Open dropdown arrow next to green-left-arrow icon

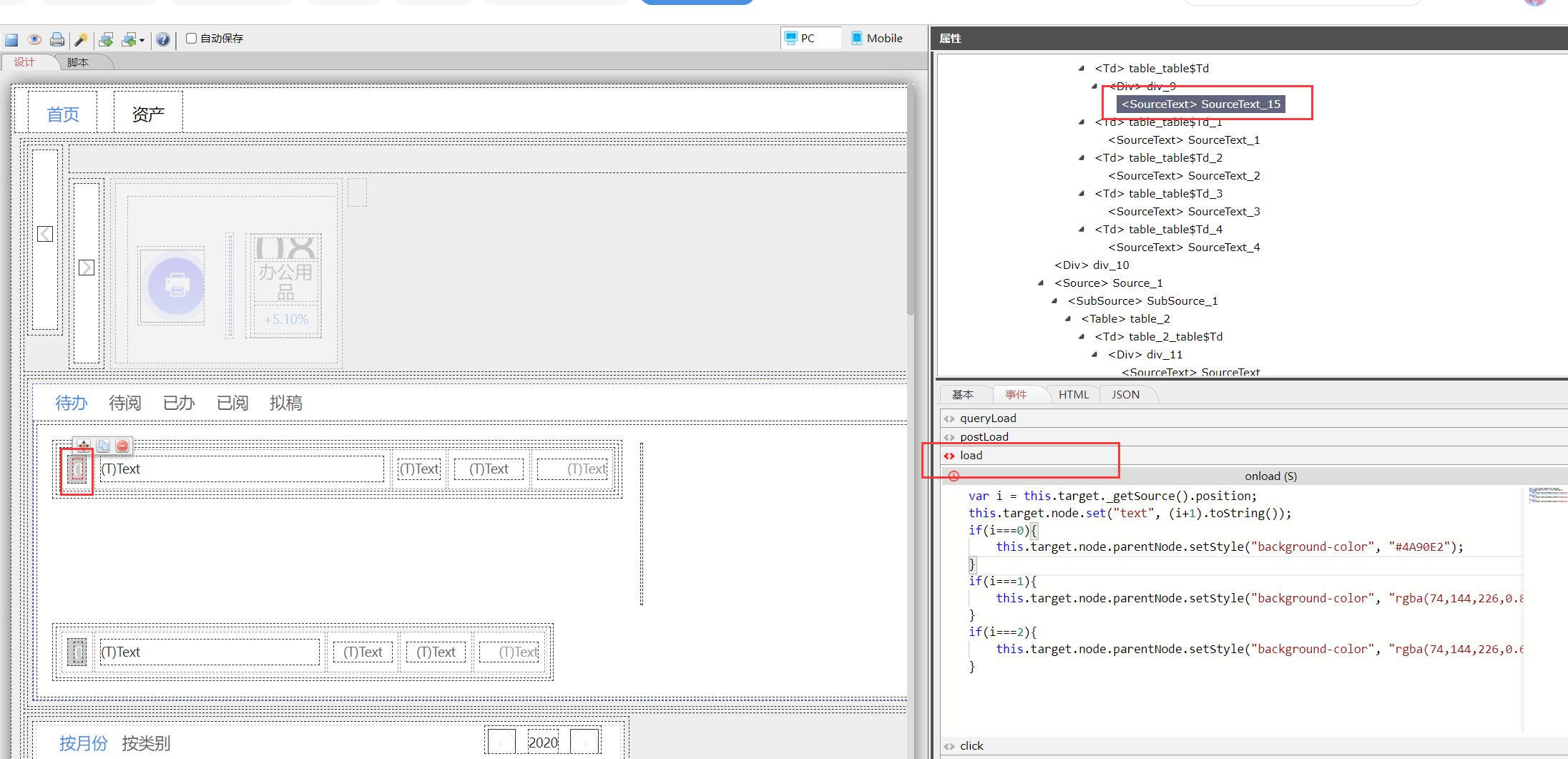(x=142, y=41)
